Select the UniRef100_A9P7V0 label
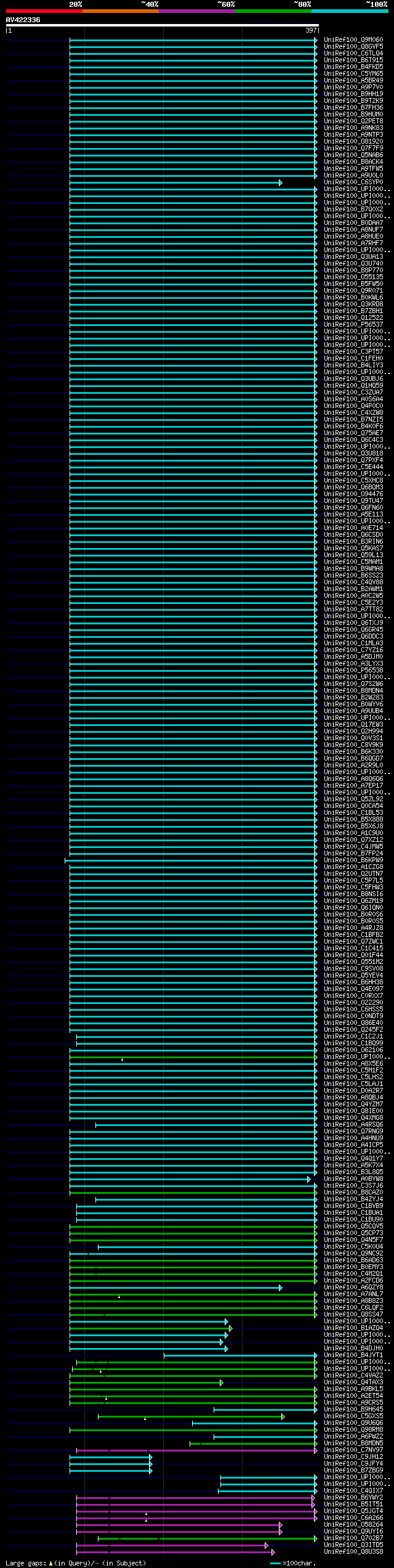 (x=353, y=88)
